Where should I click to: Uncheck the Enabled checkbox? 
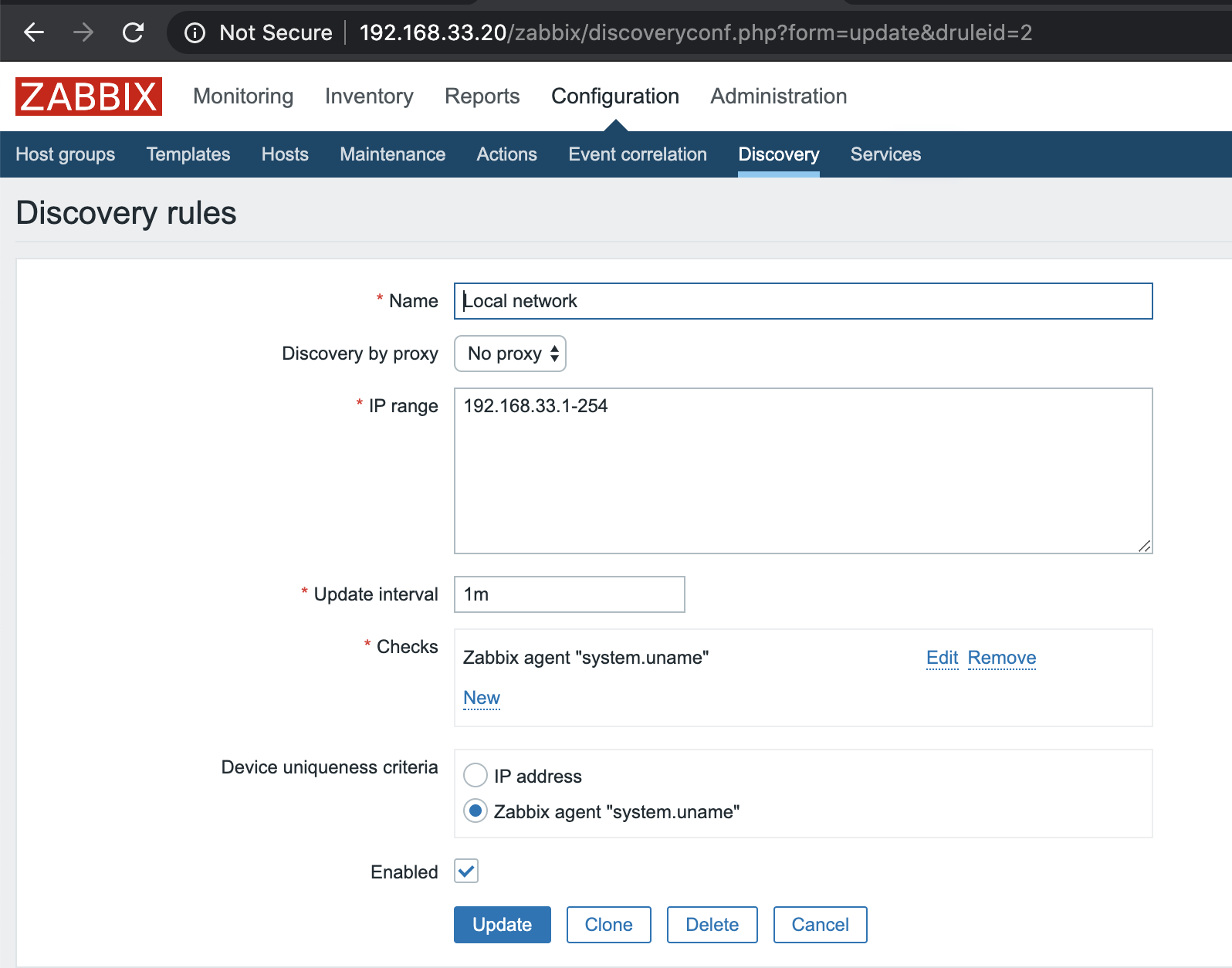coord(466,871)
